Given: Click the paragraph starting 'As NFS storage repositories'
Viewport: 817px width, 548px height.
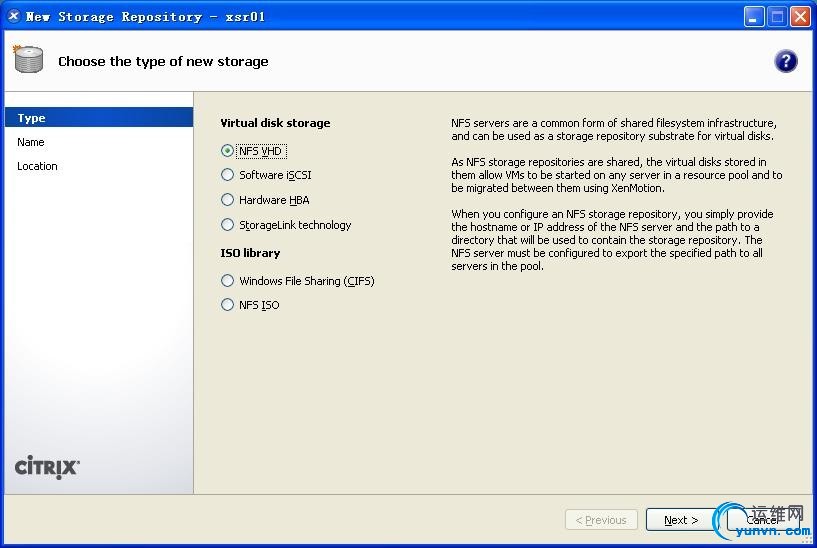Looking at the screenshot, I should (x=617, y=175).
